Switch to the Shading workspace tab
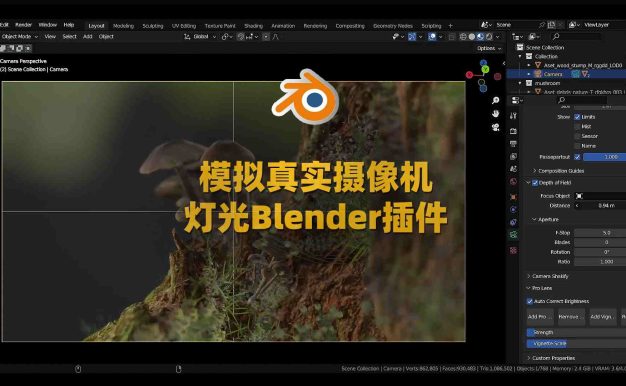 pos(254,26)
